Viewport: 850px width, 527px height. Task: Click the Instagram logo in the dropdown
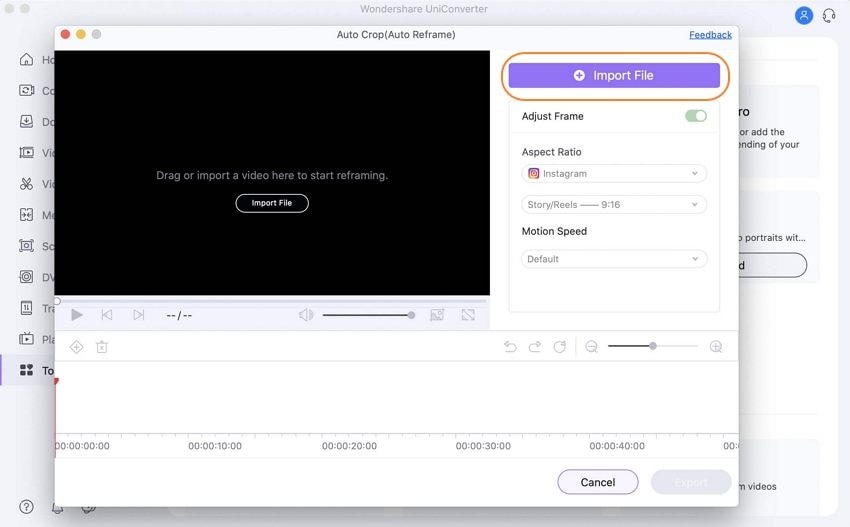click(533, 173)
